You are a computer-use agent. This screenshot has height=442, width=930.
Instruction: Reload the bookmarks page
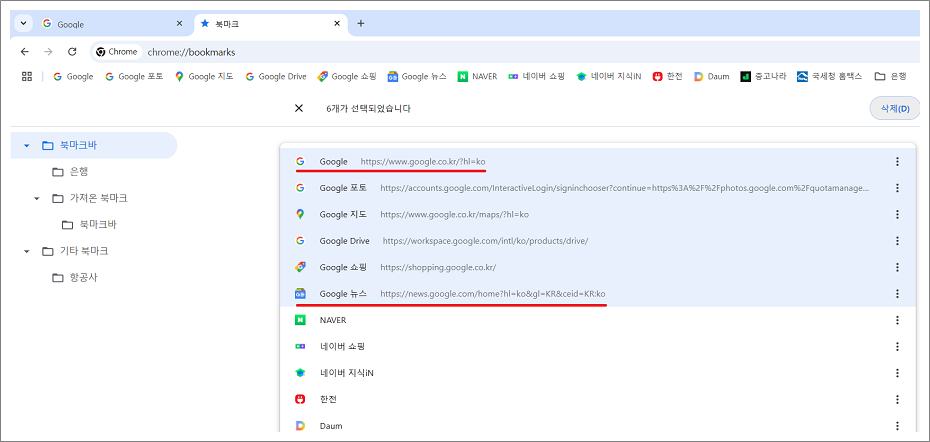click(x=72, y=52)
